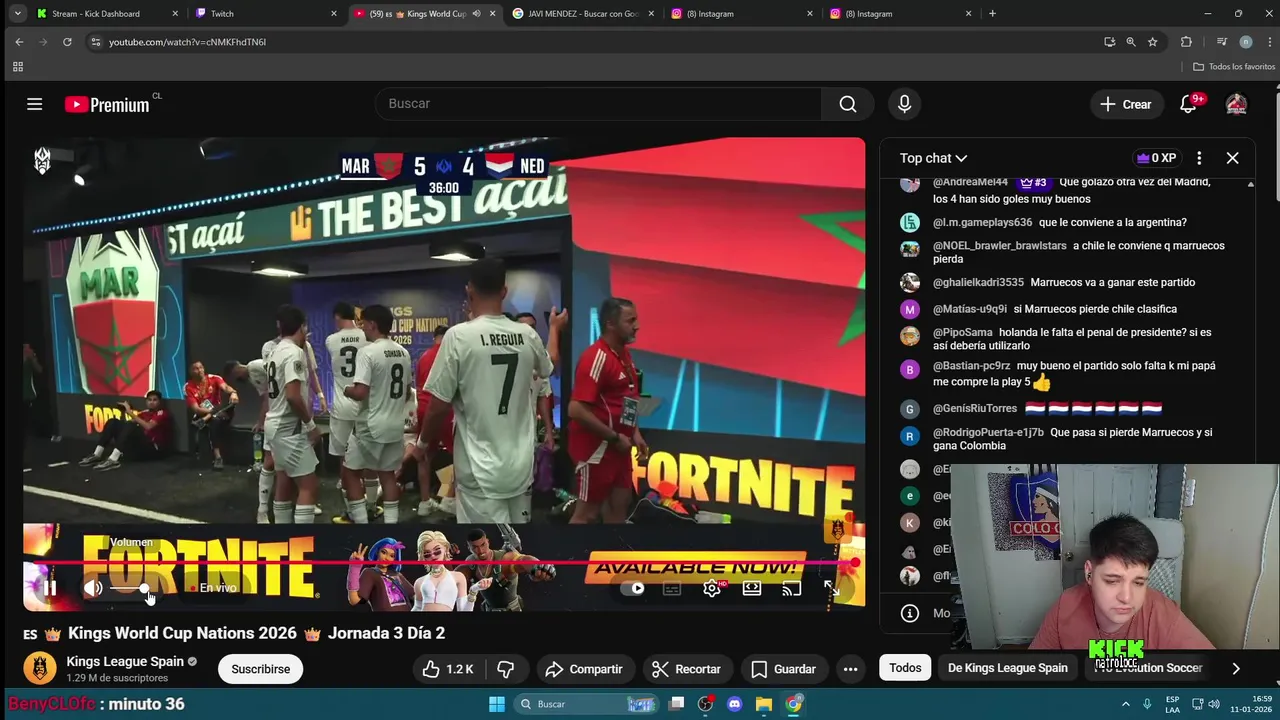Image resolution: width=1280 pixels, height=720 pixels.
Task: Open the Windows Start menu
Action: tap(497, 704)
